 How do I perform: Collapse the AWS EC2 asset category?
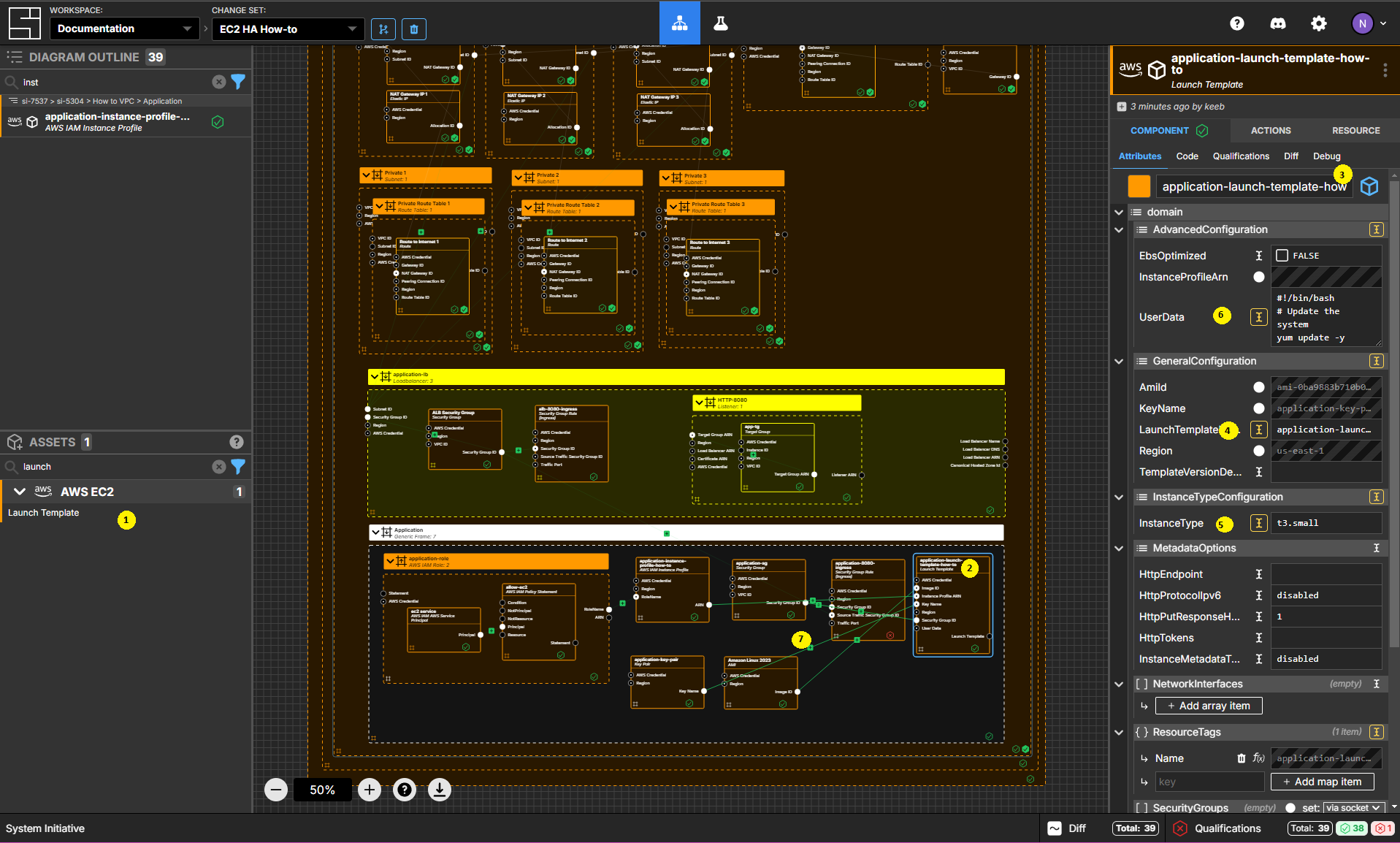click(x=20, y=492)
